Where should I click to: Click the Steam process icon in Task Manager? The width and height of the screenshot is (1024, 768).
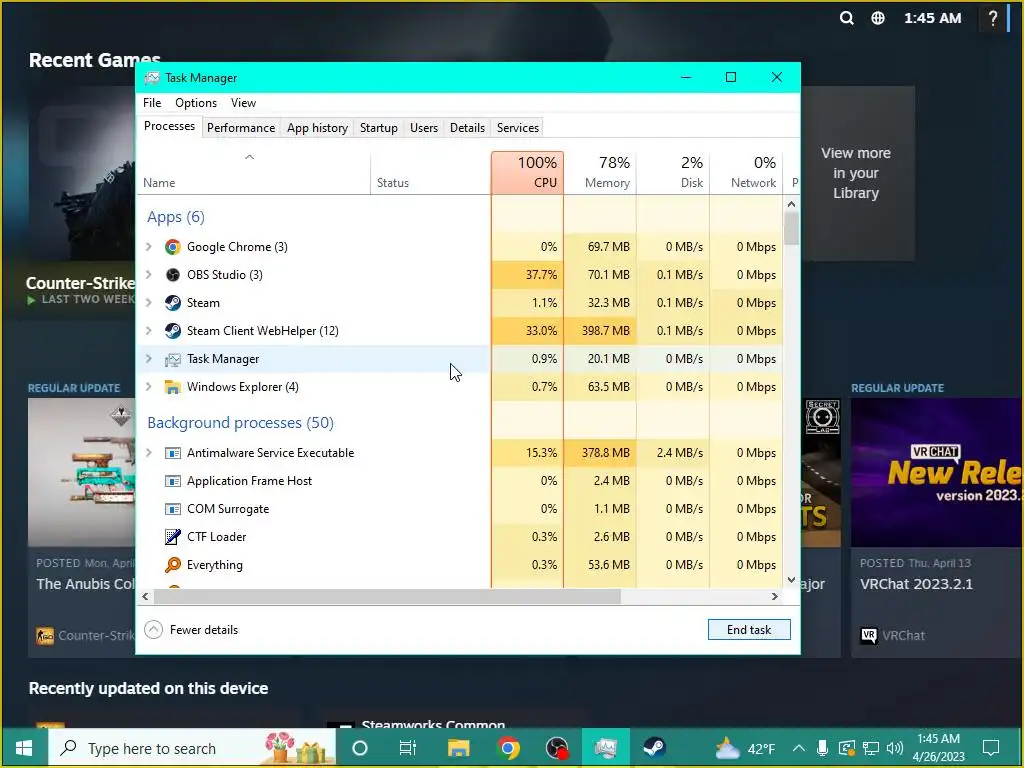pyautogui.click(x=172, y=303)
